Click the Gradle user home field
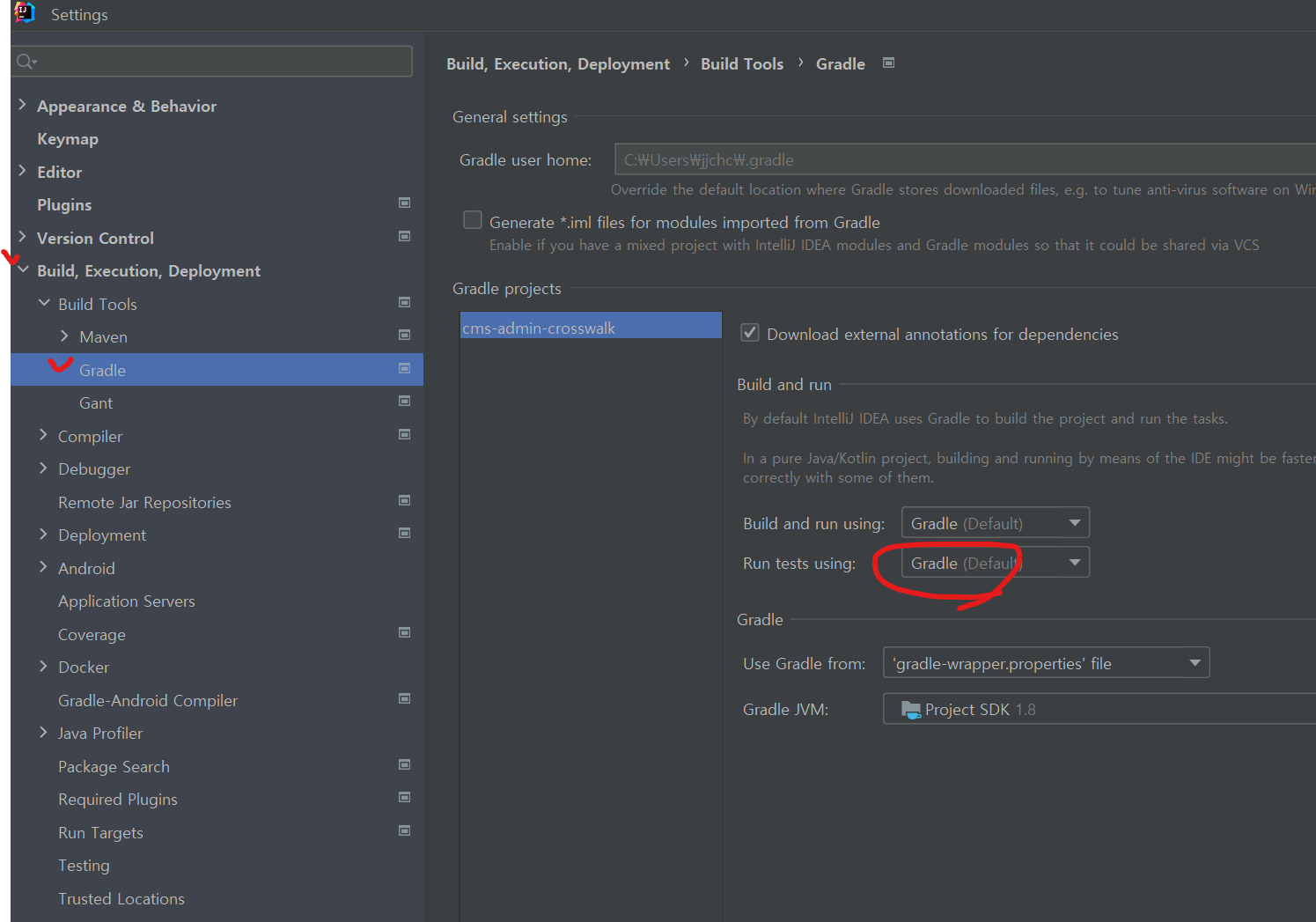Viewport: 1316px width, 922px height. [965, 159]
